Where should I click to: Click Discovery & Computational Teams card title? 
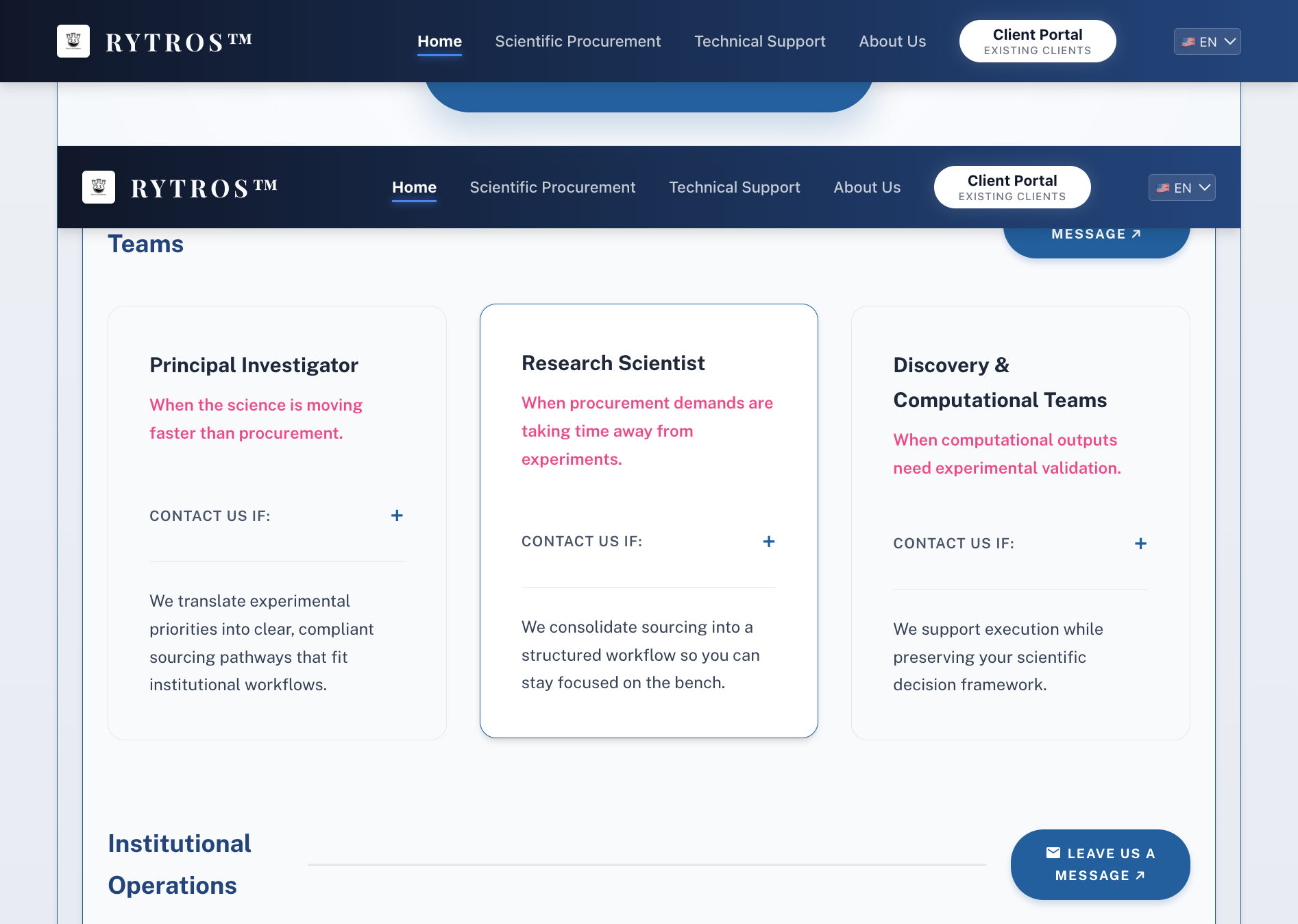1000,382
